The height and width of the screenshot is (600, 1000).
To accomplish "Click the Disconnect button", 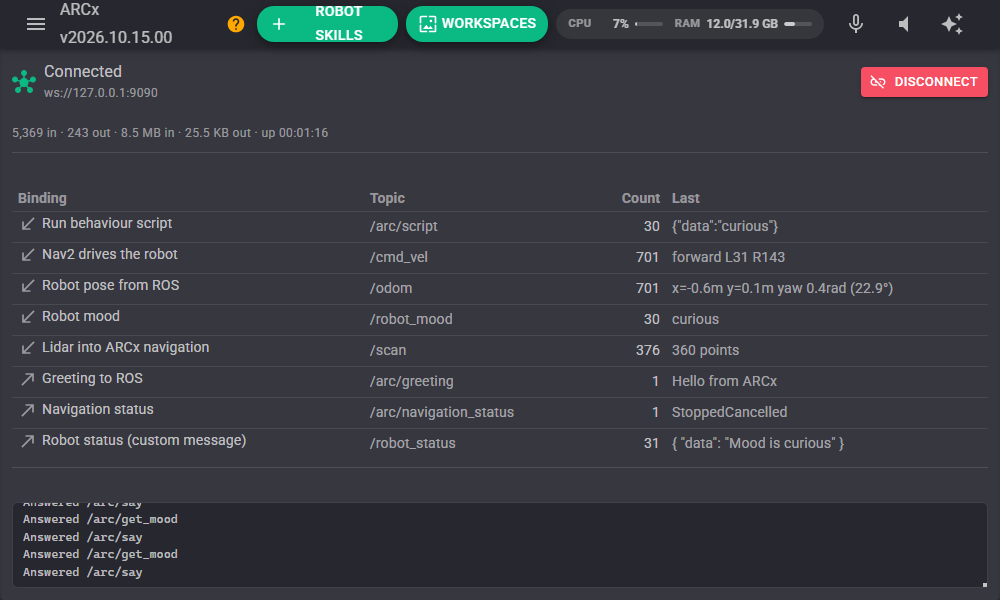I will (x=924, y=82).
